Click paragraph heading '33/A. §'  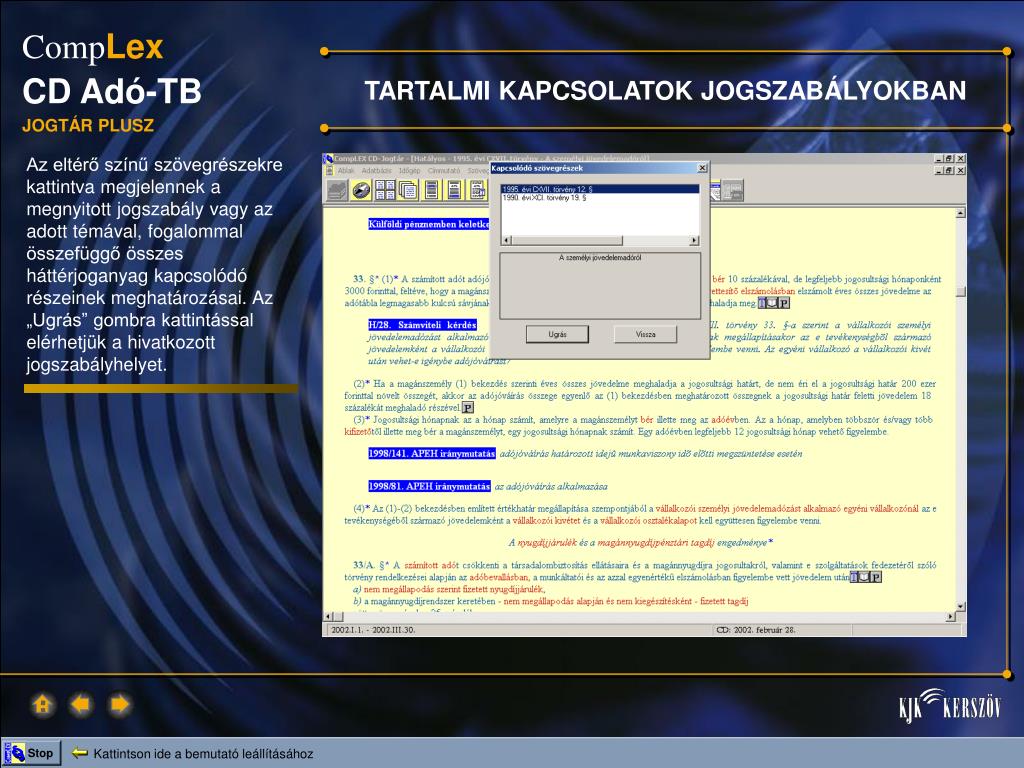[371, 565]
